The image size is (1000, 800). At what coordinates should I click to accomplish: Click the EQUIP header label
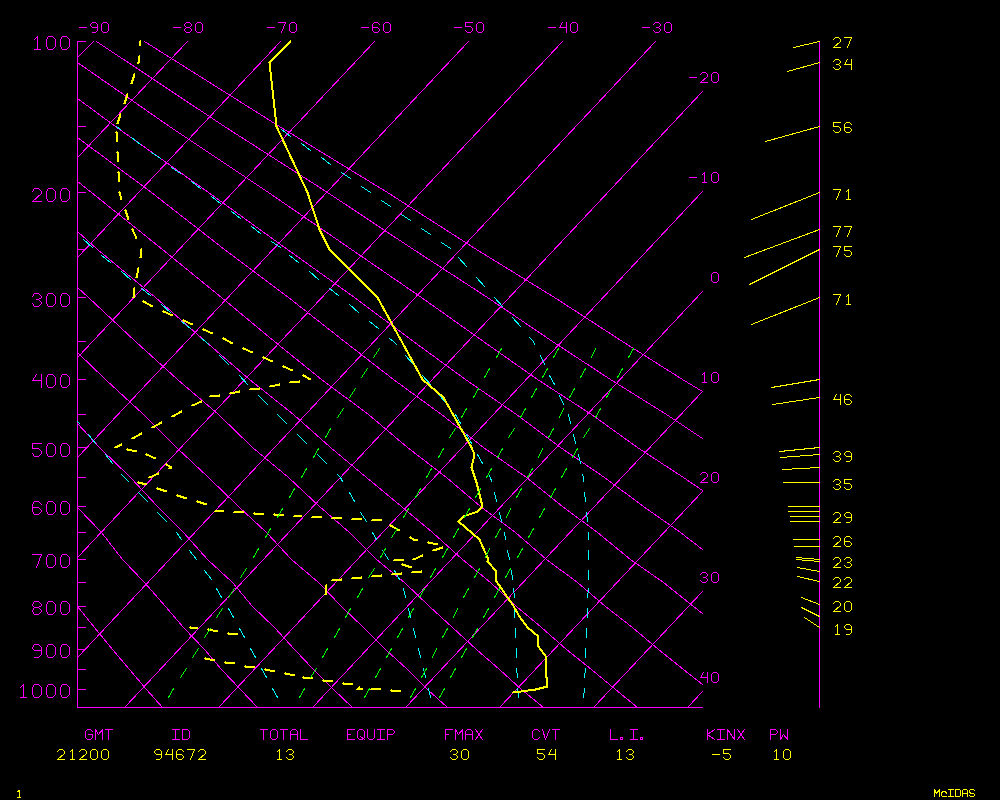371,735
